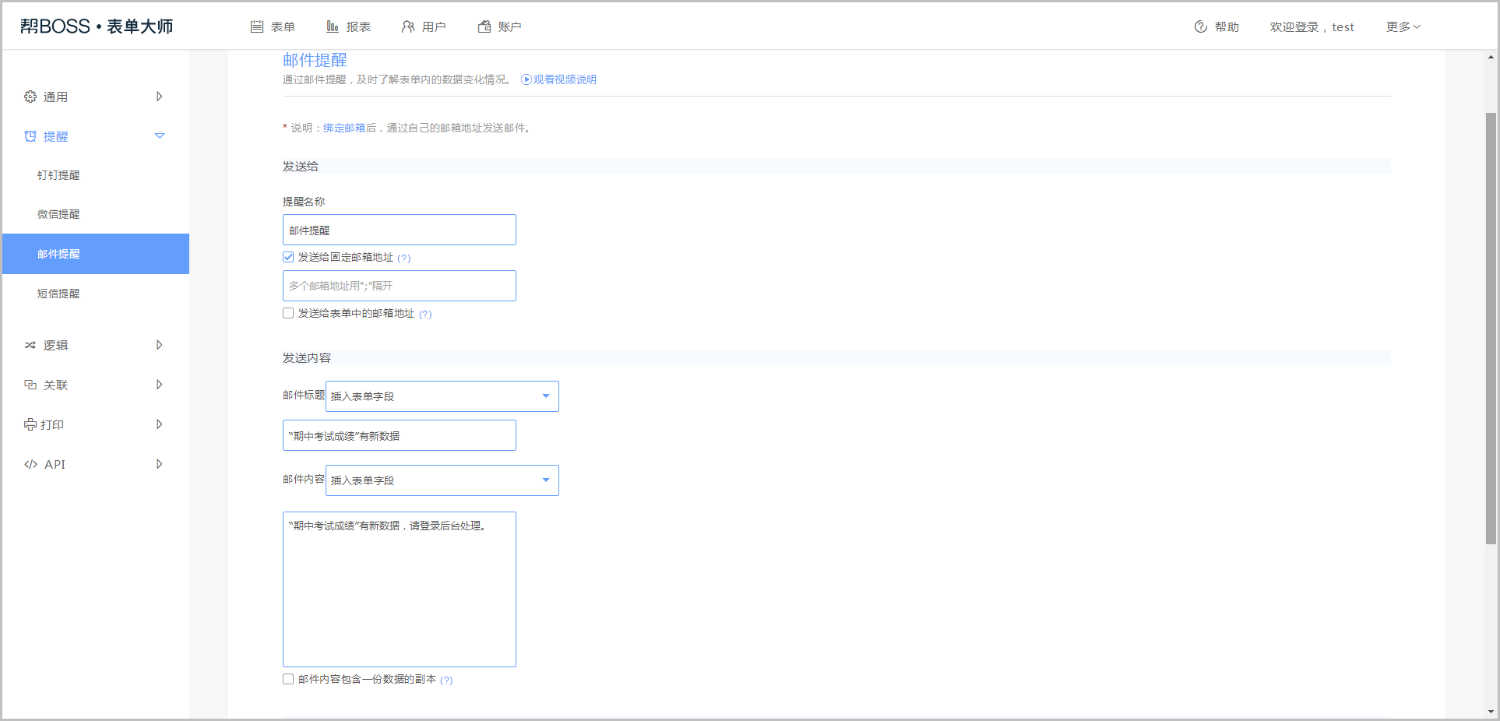Click the fixed email address input field

click(399, 286)
